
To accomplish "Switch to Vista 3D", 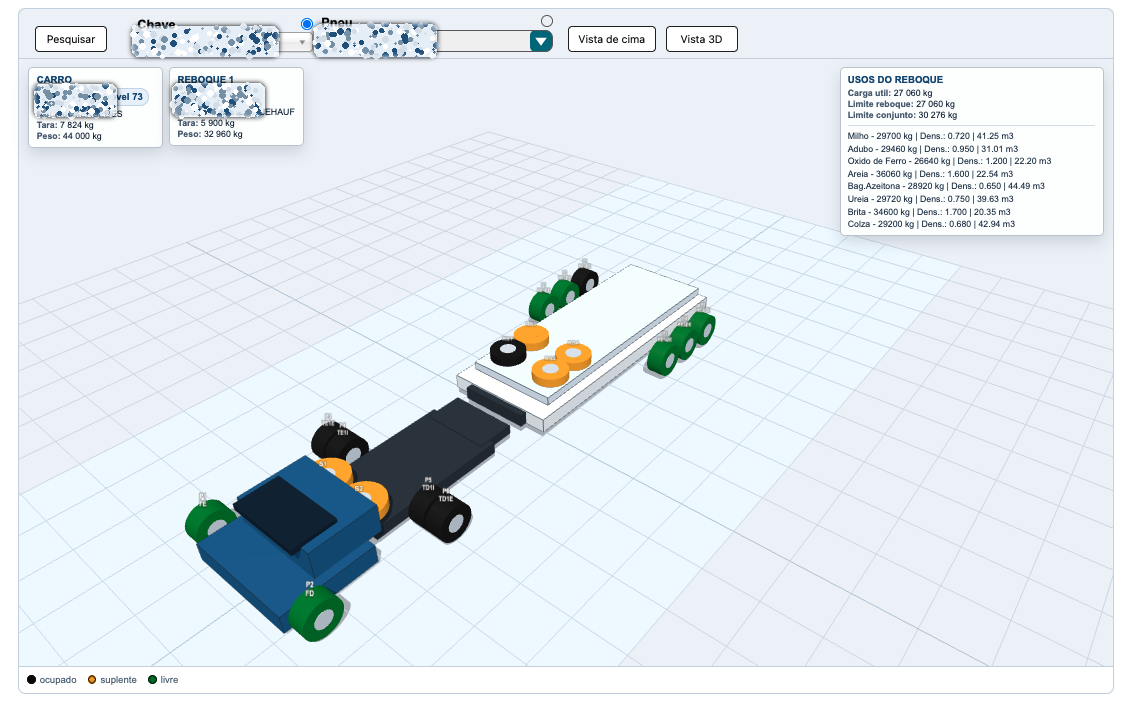I will [x=701, y=39].
